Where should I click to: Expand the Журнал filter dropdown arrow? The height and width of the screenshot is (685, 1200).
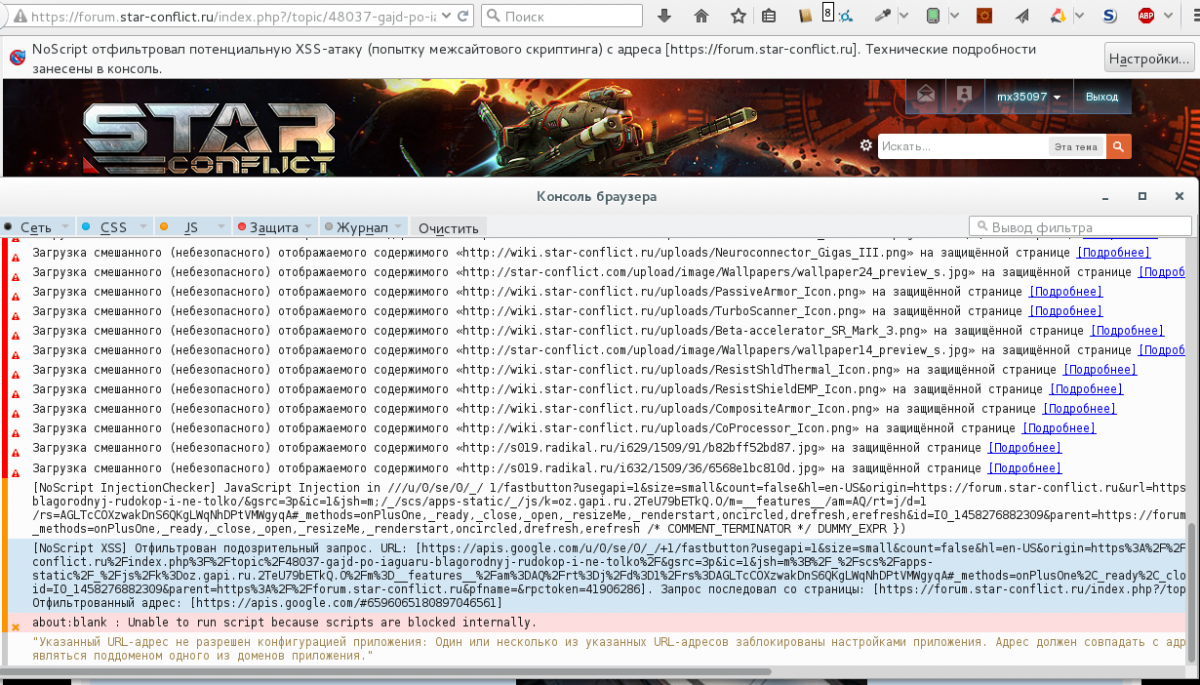coord(397,227)
